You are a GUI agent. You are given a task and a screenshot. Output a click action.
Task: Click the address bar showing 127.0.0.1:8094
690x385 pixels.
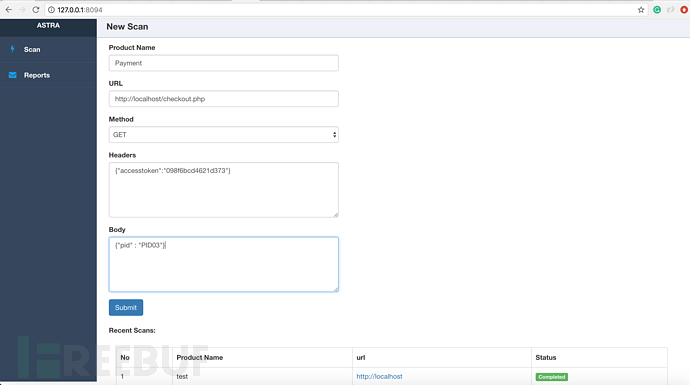(345, 10)
